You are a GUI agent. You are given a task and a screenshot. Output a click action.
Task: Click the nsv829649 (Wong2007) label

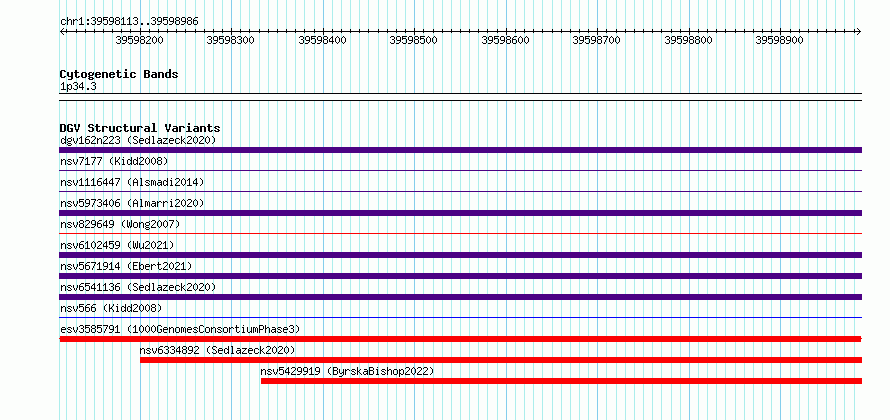coord(120,224)
